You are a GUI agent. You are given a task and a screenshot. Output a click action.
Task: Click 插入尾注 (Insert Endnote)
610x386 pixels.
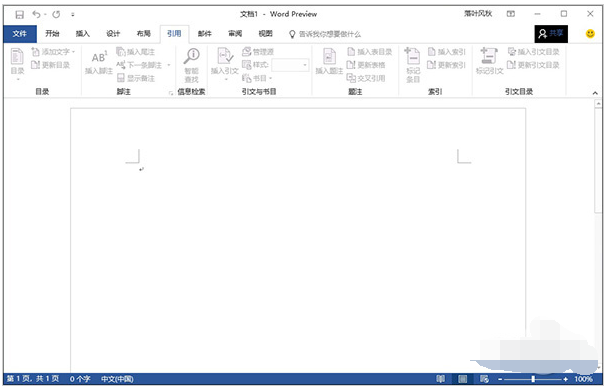point(135,52)
